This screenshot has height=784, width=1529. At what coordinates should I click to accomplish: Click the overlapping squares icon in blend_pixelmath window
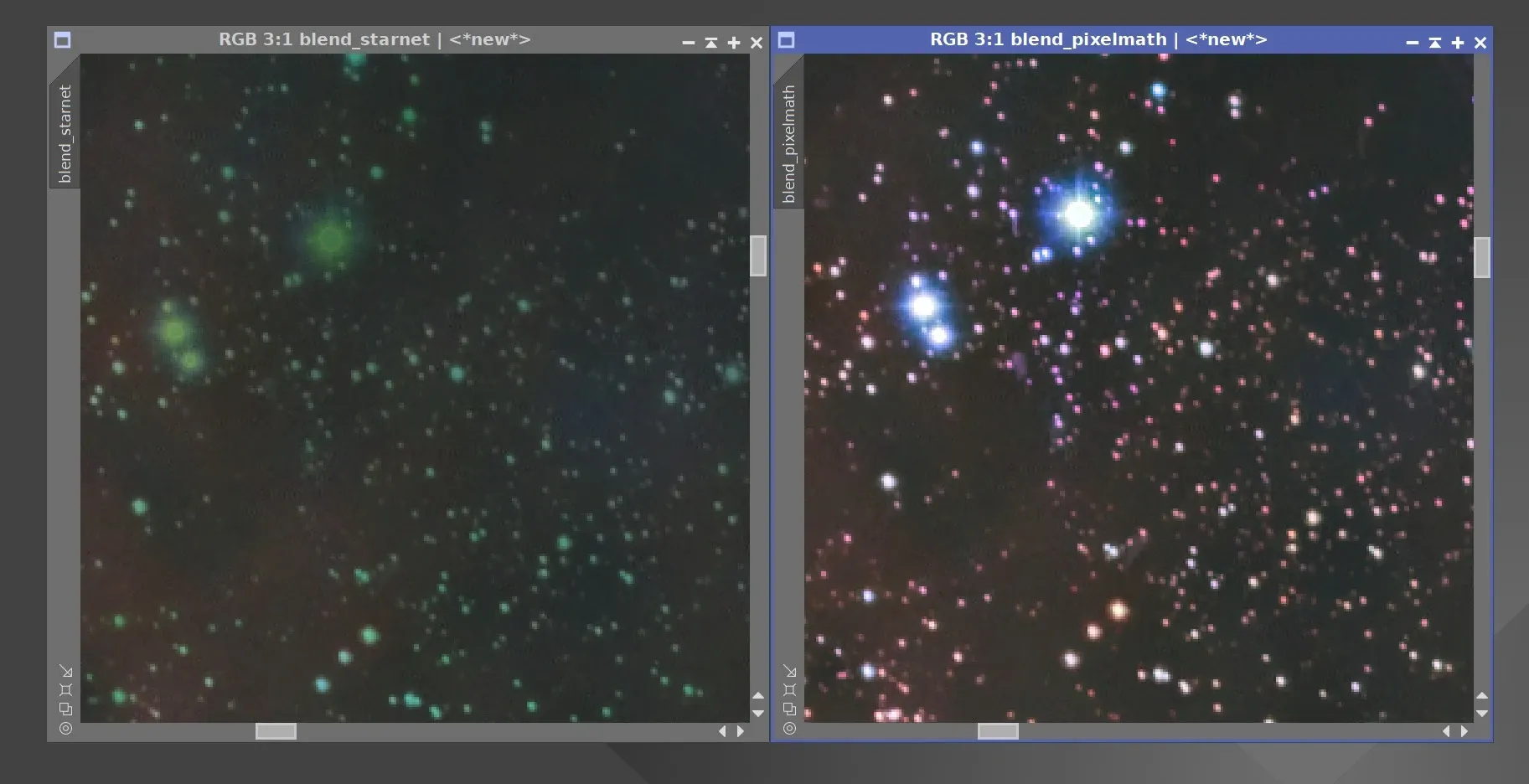point(790,709)
